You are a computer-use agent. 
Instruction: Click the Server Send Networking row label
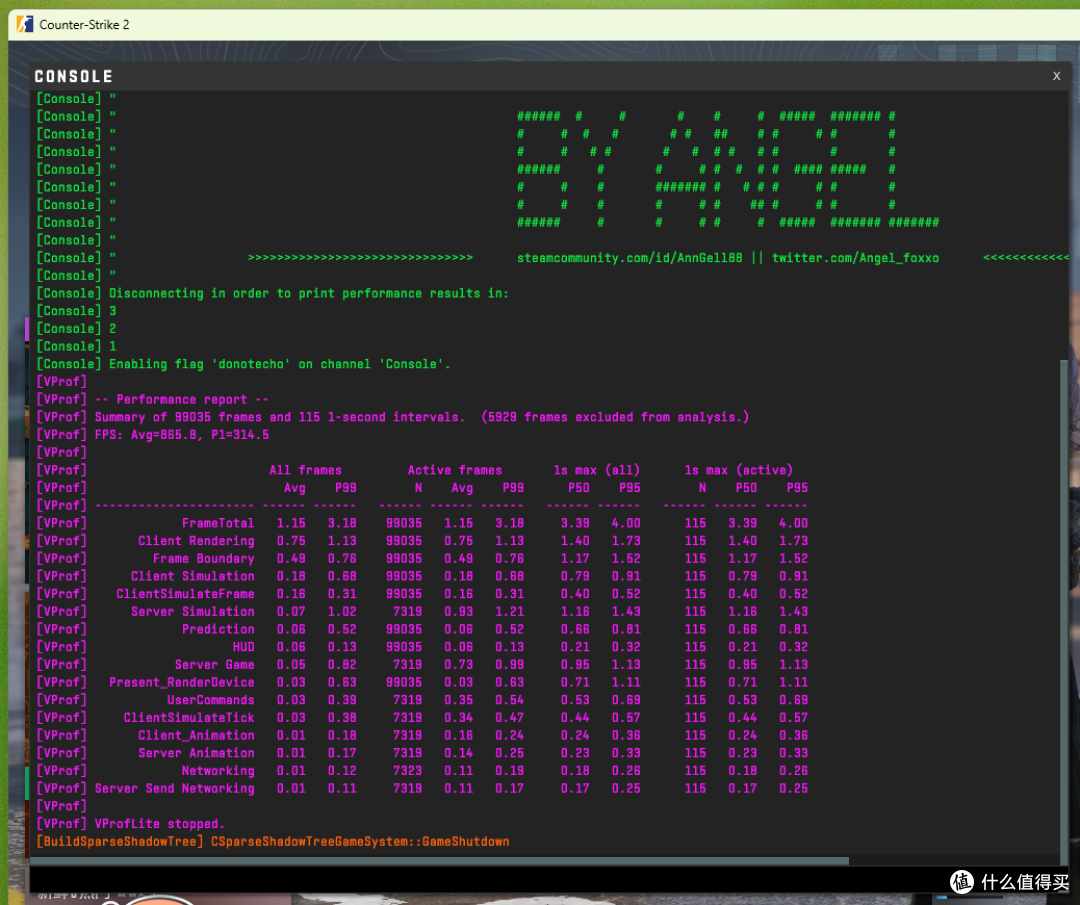(x=174, y=789)
